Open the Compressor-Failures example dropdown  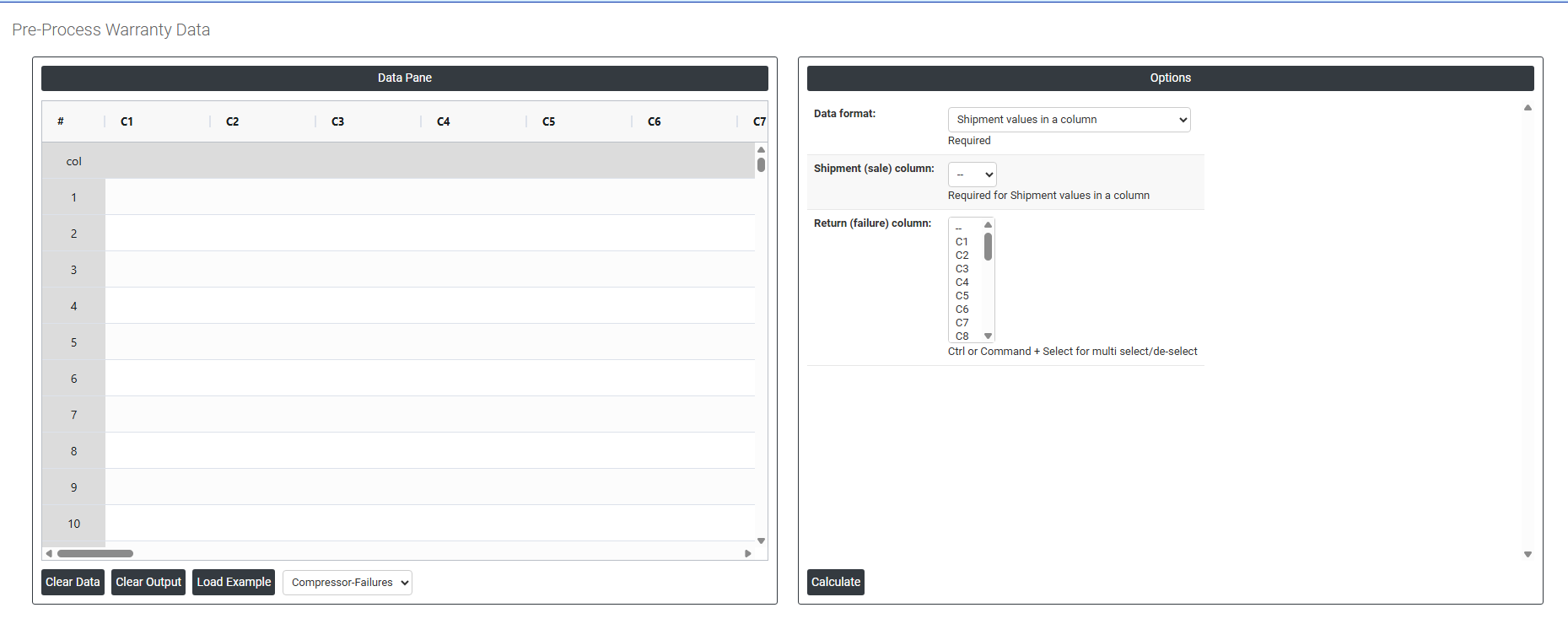click(x=347, y=583)
